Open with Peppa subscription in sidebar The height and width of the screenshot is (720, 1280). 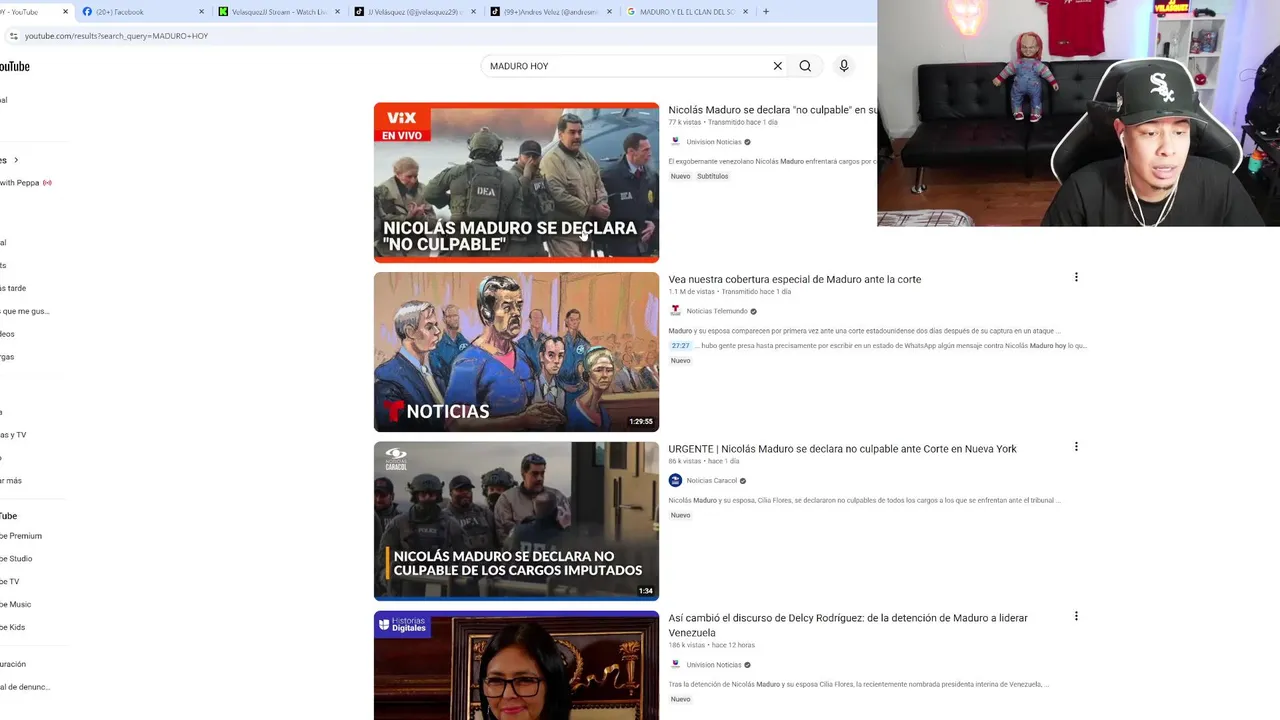20,183
